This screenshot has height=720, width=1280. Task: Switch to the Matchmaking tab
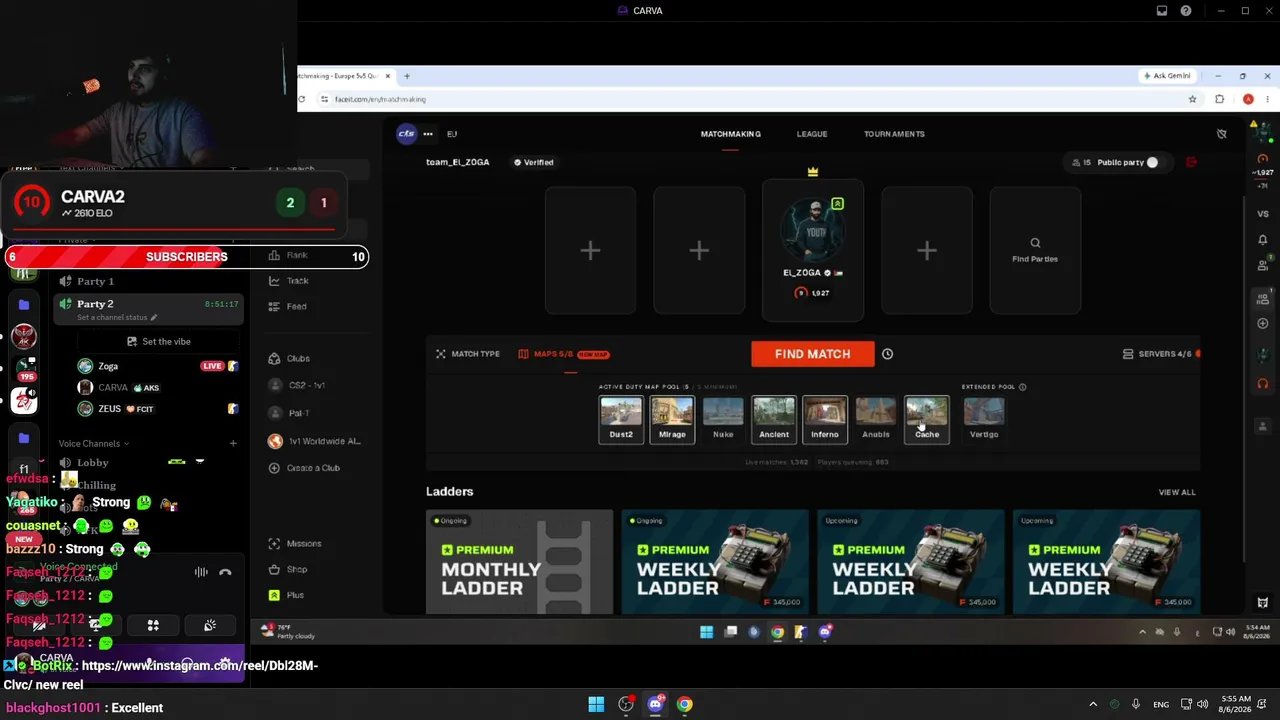(x=731, y=134)
